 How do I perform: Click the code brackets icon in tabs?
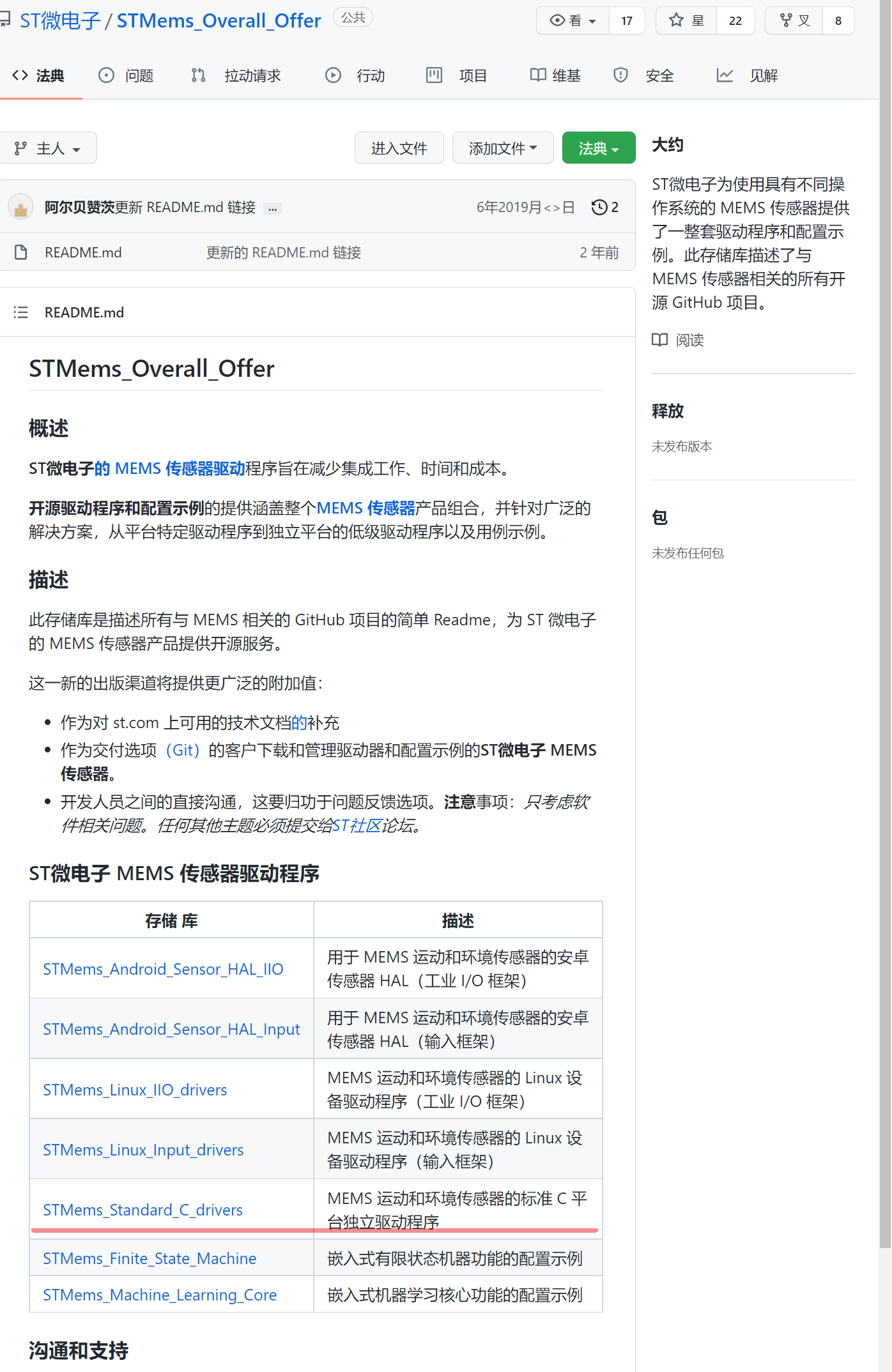(20, 75)
